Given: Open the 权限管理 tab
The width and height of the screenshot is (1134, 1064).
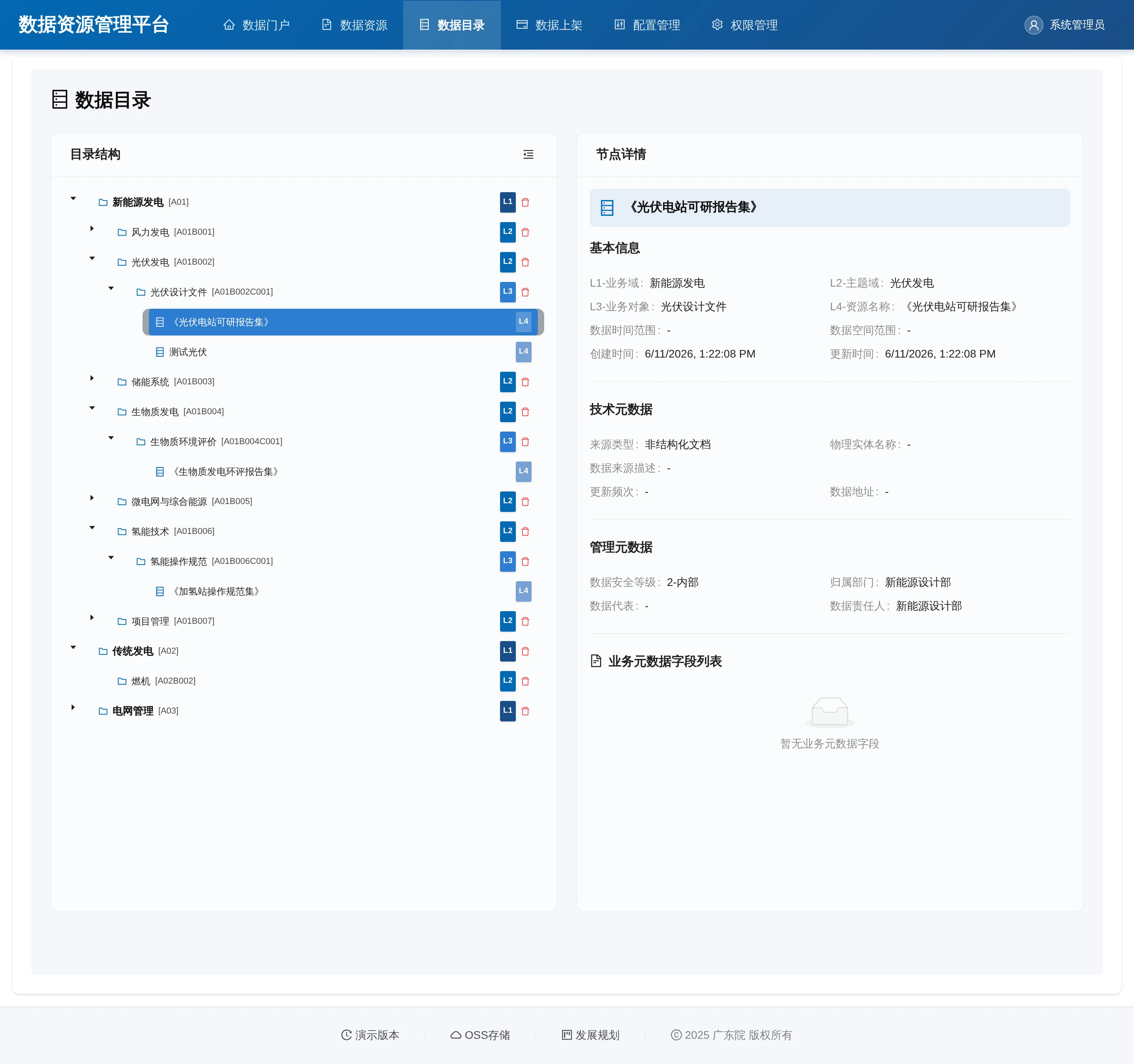Looking at the screenshot, I should pos(745,25).
